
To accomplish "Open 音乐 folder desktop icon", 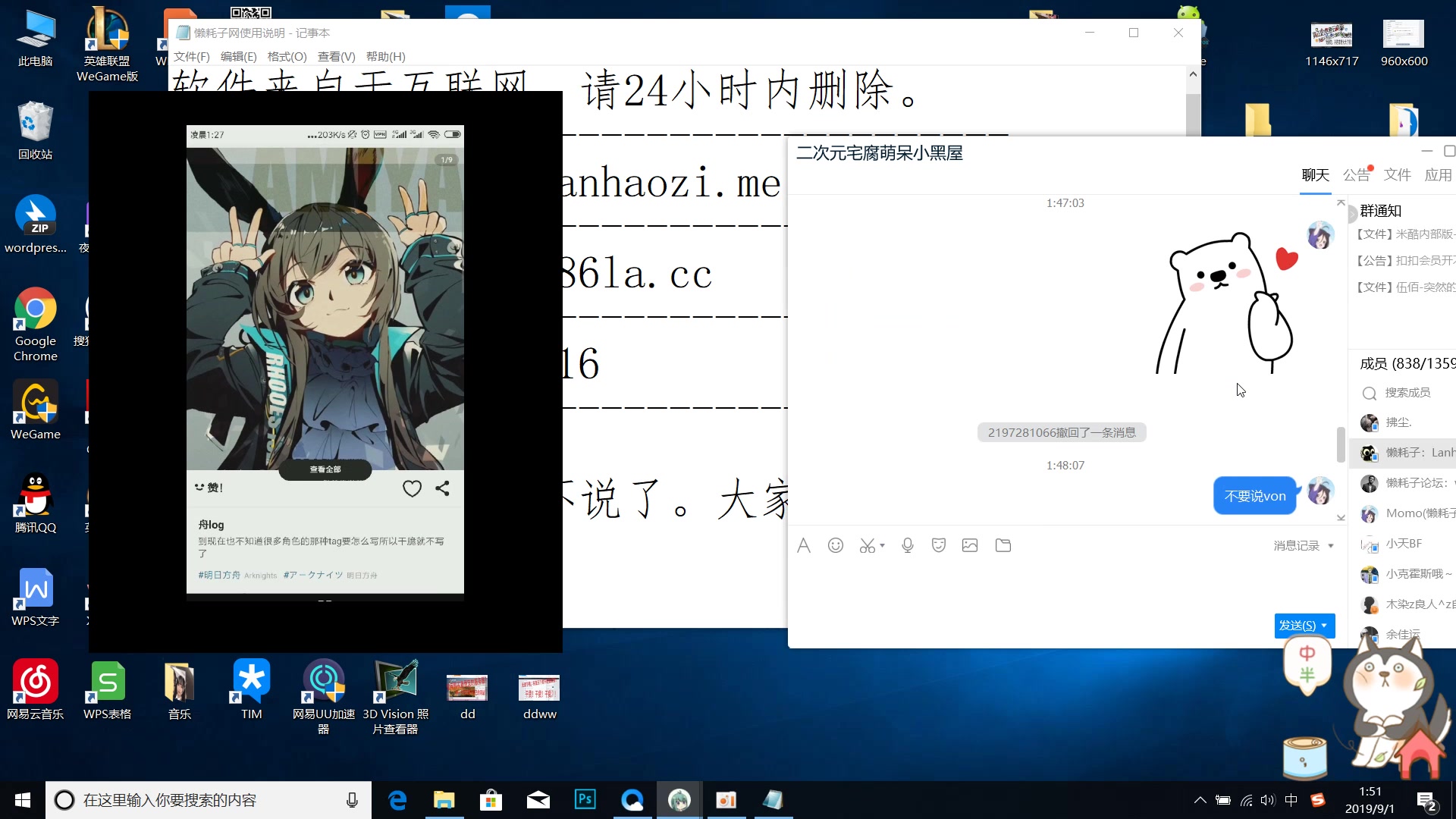I will [180, 690].
